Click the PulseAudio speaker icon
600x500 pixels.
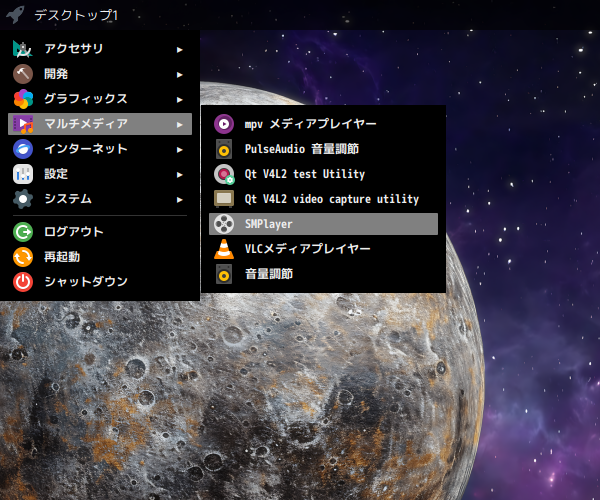(224, 149)
